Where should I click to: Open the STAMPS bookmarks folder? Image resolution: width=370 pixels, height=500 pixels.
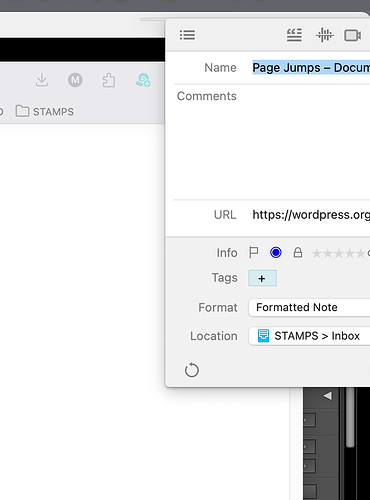tap(45, 112)
